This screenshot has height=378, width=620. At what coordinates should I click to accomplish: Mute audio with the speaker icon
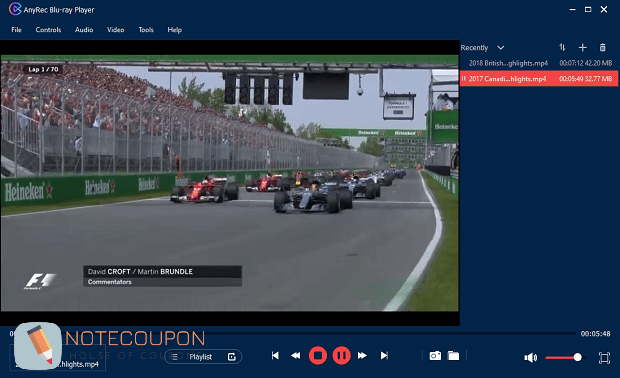pos(531,358)
